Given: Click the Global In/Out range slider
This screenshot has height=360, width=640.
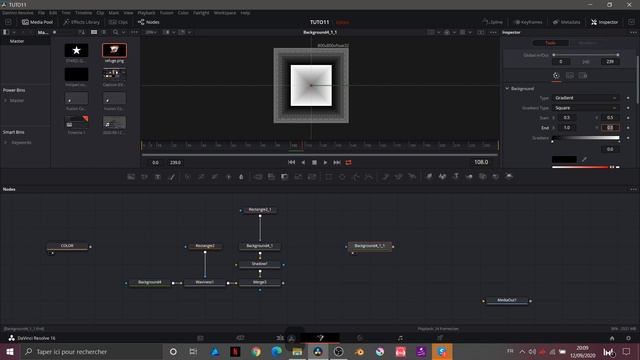Looking at the screenshot, I should (586, 55).
